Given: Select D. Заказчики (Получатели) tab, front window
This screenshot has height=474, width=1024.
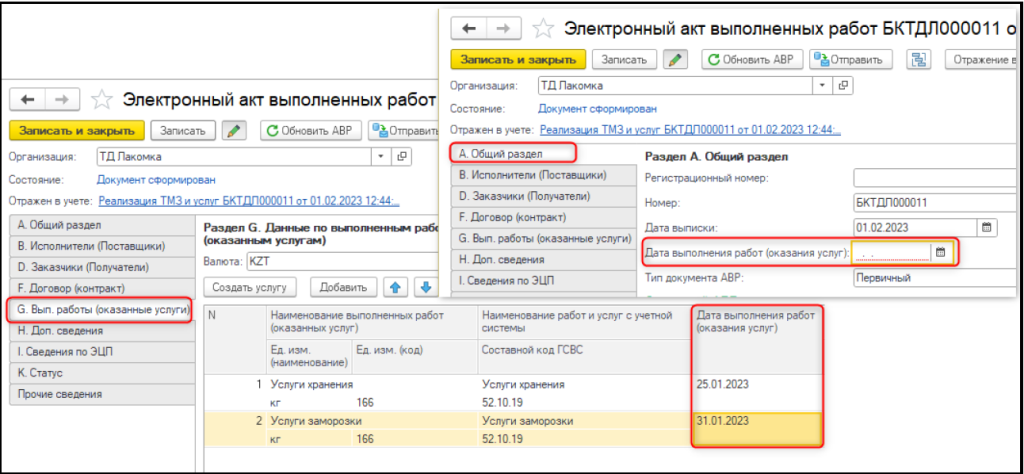Looking at the screenshot, I should pyautogui.click(x=543, y=196).
